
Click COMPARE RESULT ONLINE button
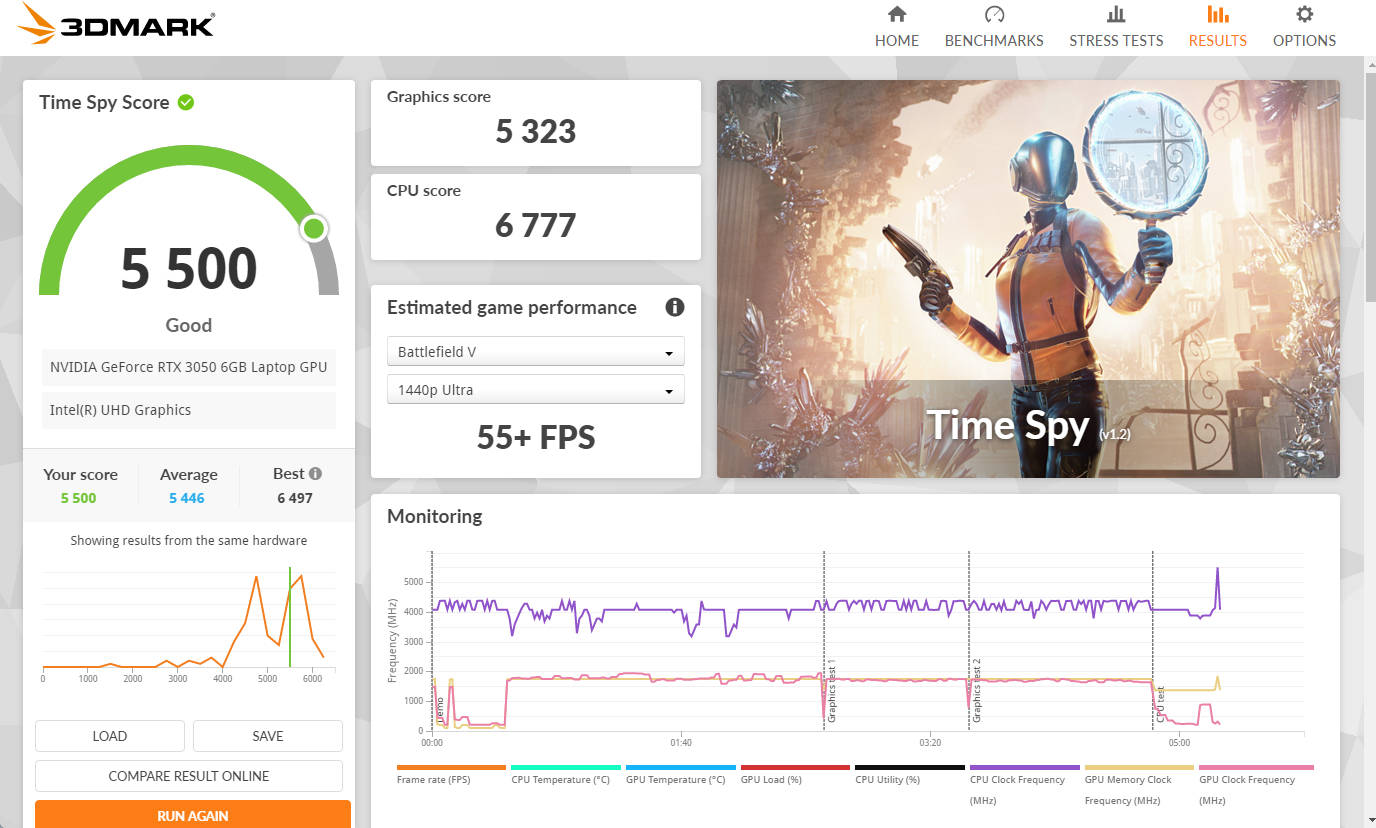point(189,776)
